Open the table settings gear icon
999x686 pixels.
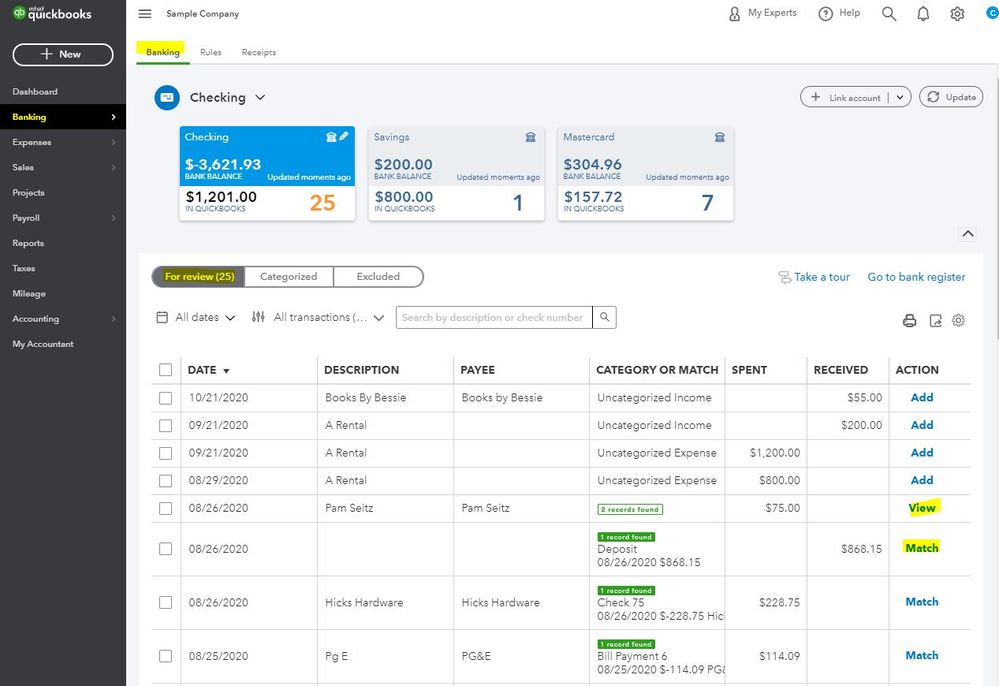point(958,320)
